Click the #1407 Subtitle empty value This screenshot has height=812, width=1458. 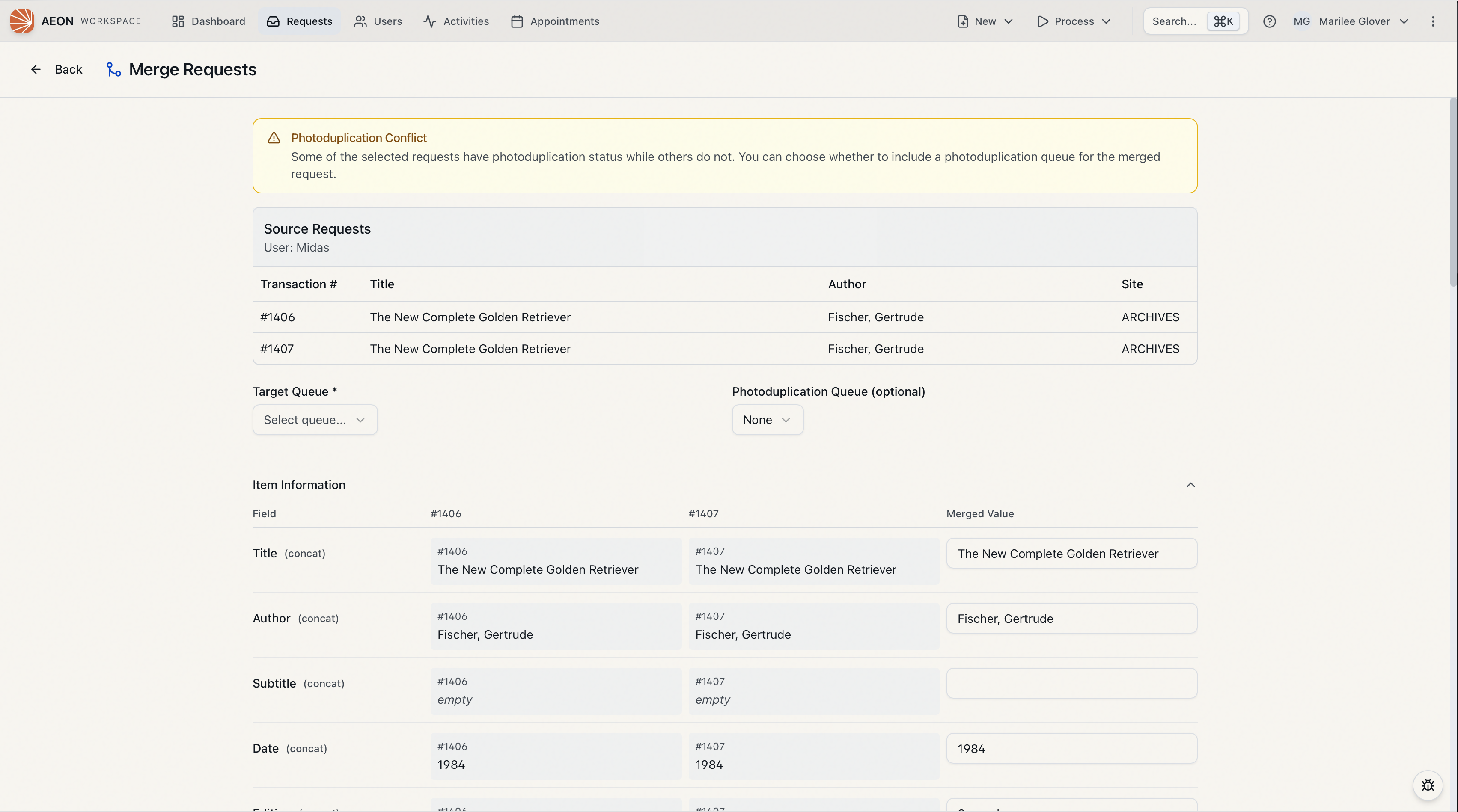tap(814, 691)
